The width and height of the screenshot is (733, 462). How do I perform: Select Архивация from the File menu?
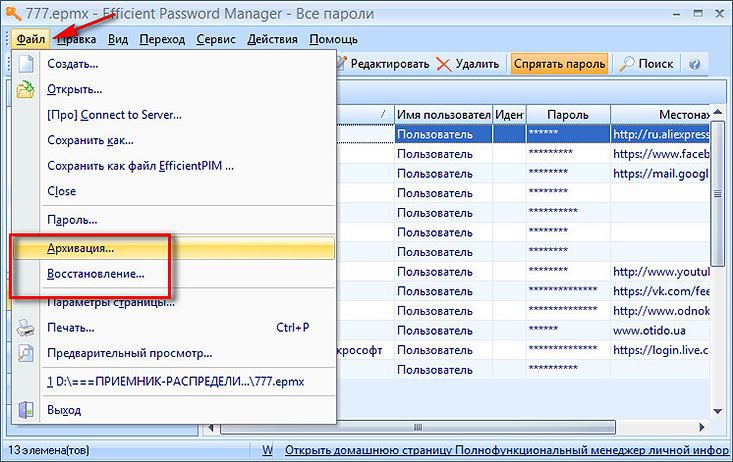tap(80, 247)
